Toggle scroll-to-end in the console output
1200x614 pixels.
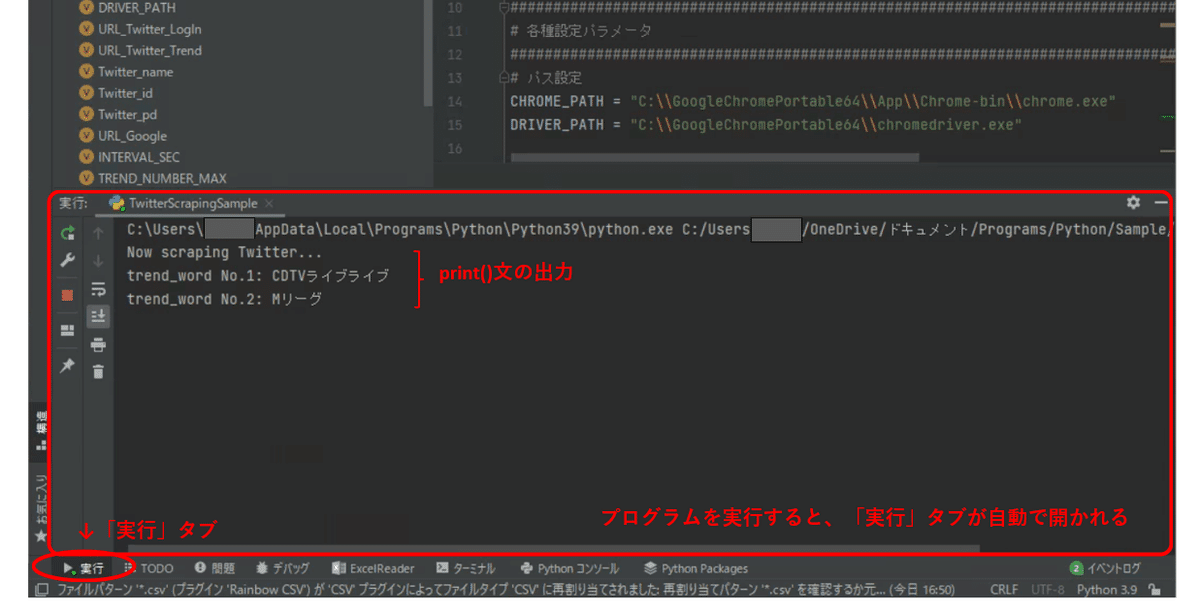pyautogui.click(x=98, y=316)
